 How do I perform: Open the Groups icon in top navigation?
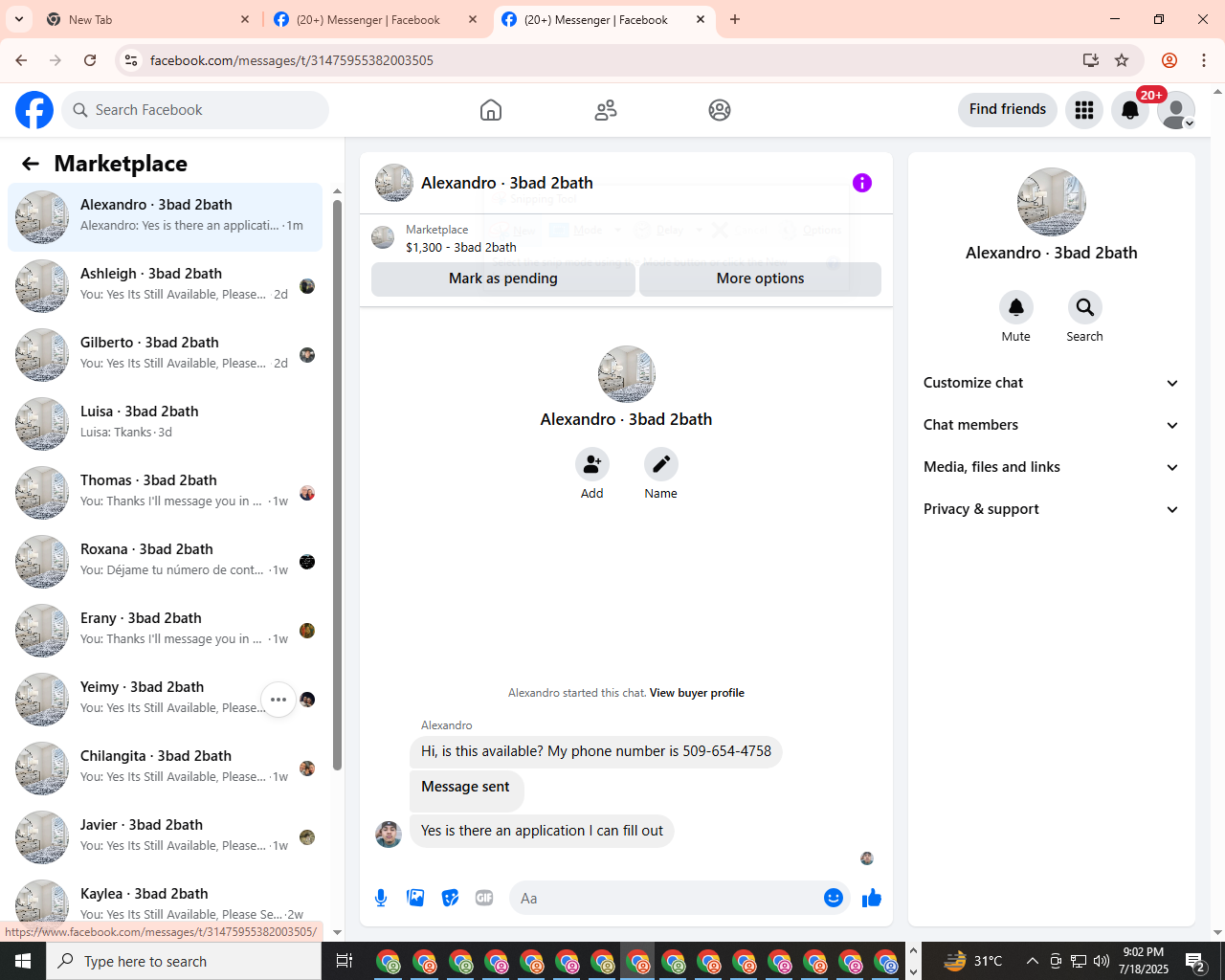coord(720,110)
